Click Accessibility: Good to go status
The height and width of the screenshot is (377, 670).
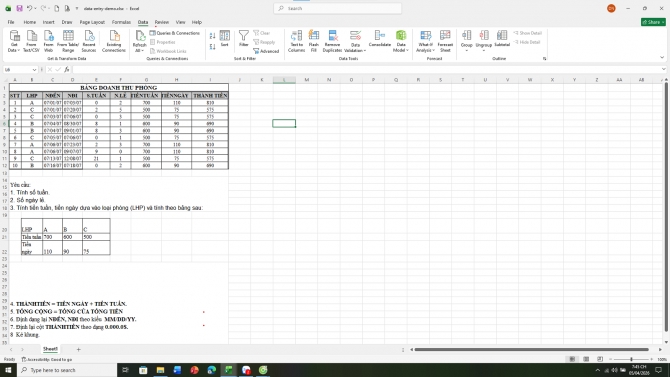(47, 359)
